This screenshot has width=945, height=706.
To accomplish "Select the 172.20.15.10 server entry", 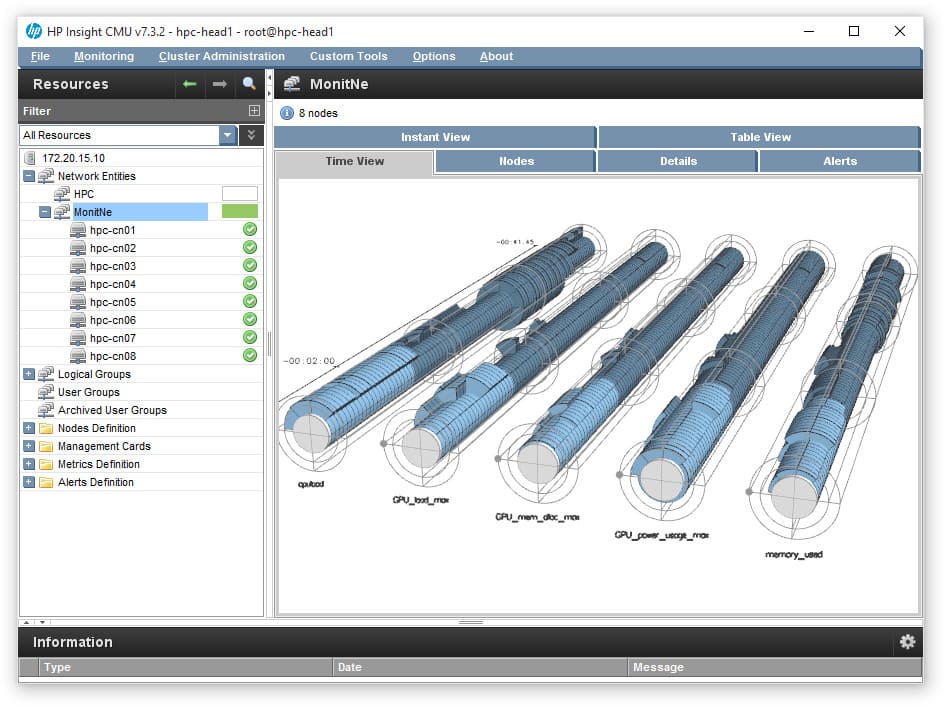I will click(x=73, y=158).
